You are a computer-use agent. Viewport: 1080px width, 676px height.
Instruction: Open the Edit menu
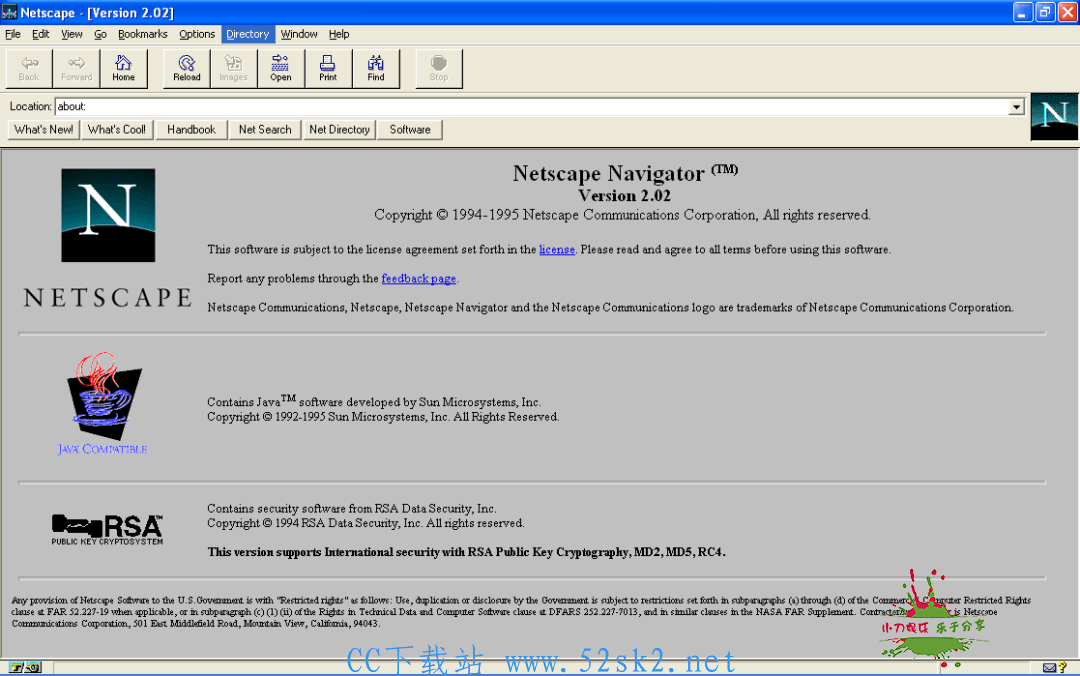pyautogui.click(x=41, y=34)
